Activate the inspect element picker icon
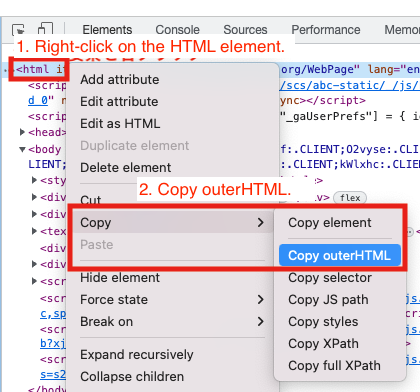Viewport: 420px width, 392px height. [18, 29]
